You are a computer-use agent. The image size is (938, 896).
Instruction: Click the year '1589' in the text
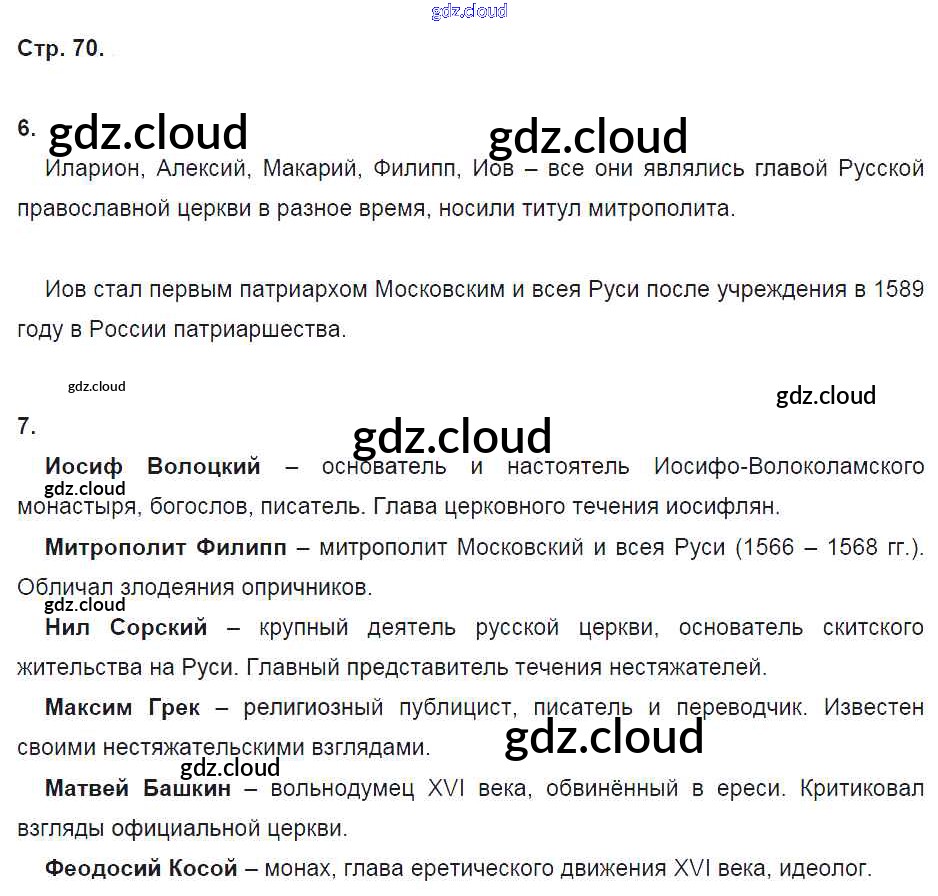pyautogui.click(x=898, y=289)
